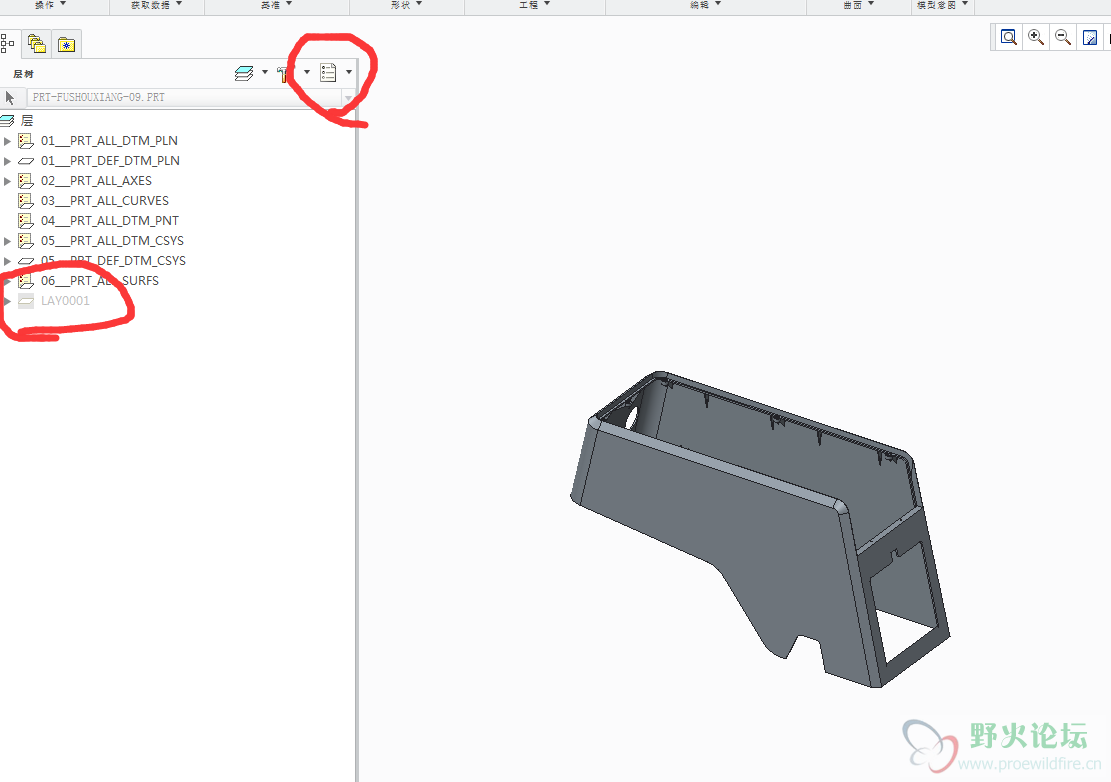Expand the 02__PRT_ALL_AXES layer

tap(7, 181)
